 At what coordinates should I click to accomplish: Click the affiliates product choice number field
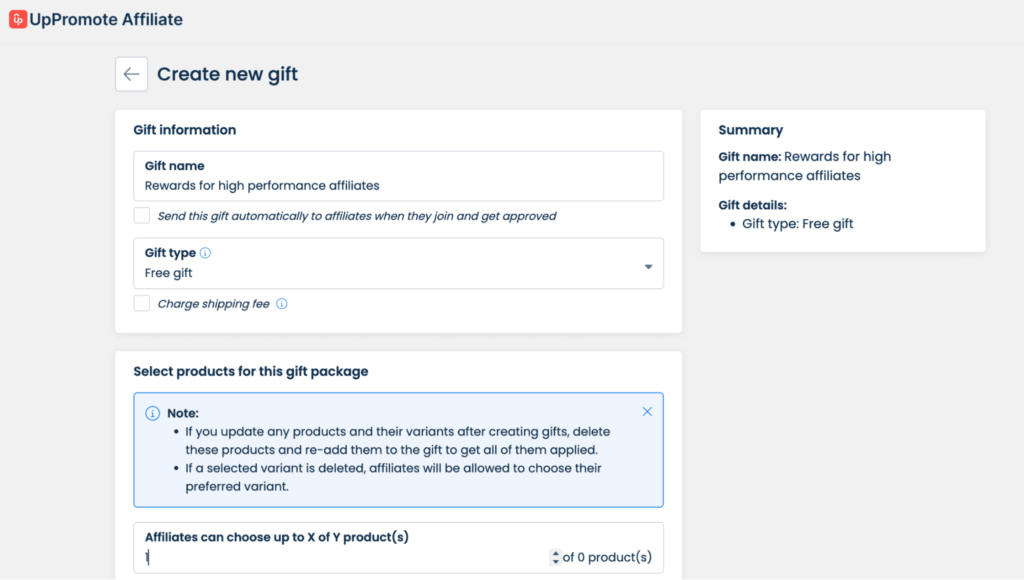click(340, 558)
